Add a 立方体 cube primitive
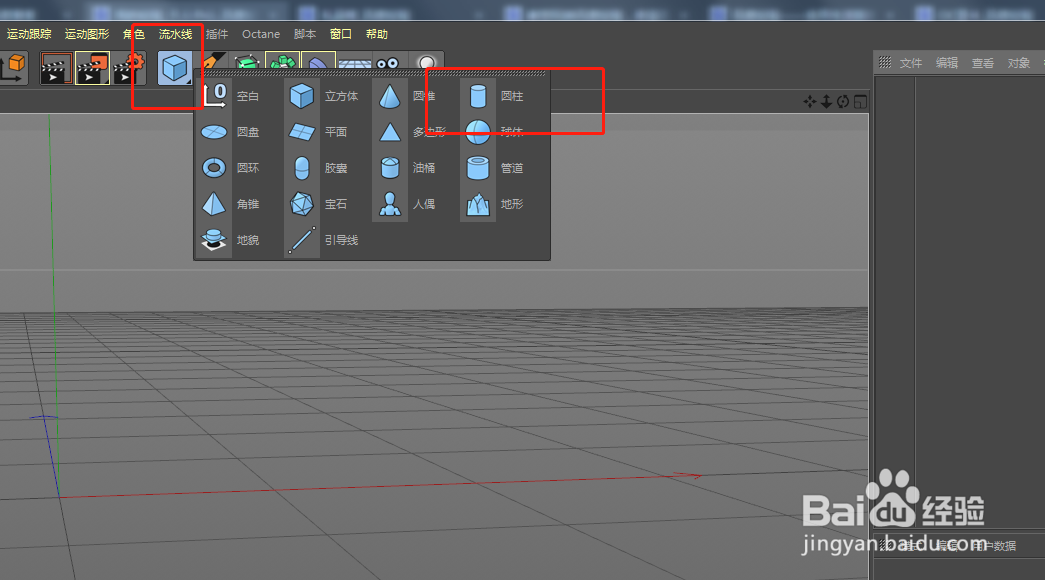Screen dimensions: 1045x580 (x=324, y=96)
